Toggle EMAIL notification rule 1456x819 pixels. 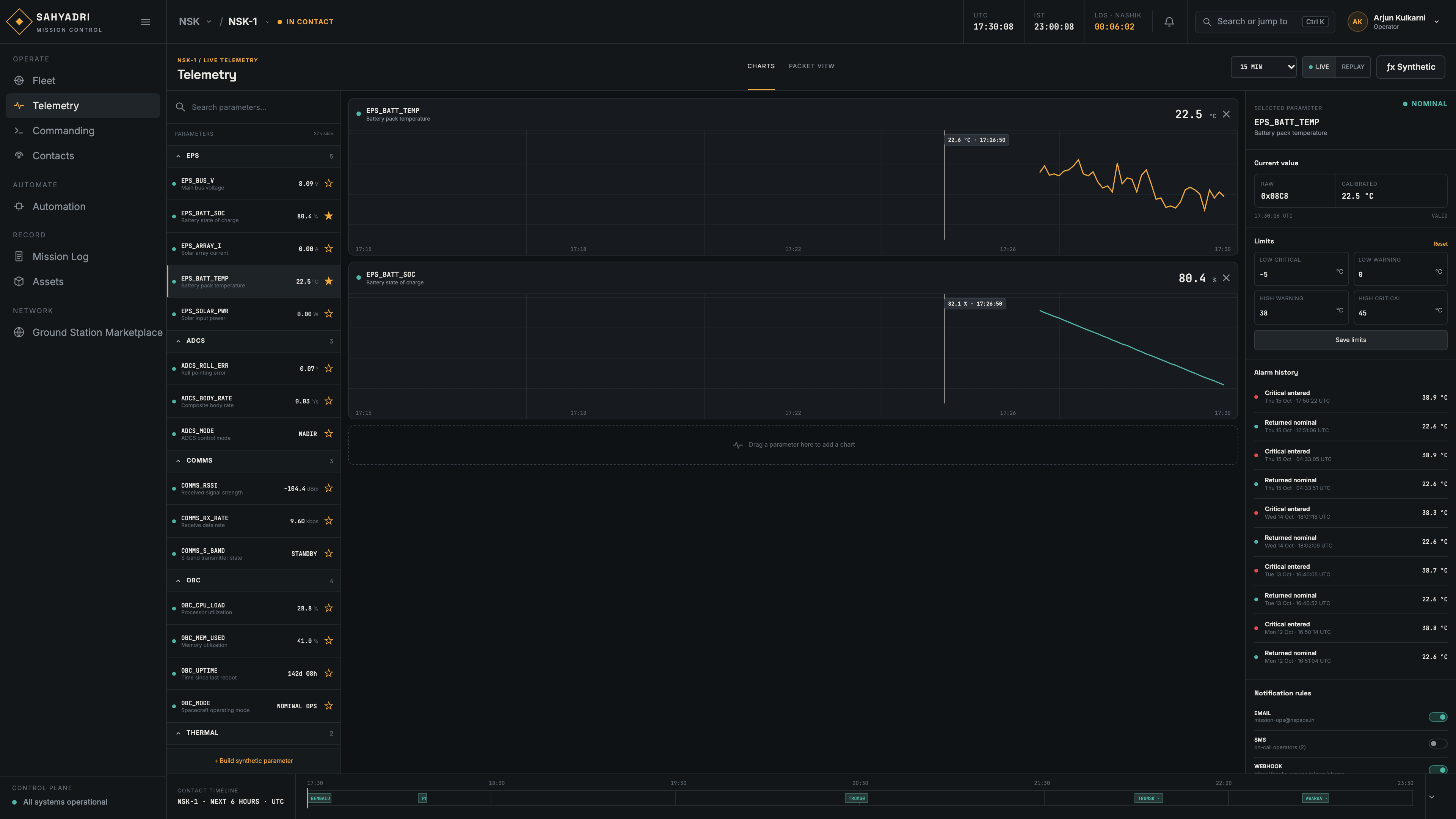coord(1438,717)
